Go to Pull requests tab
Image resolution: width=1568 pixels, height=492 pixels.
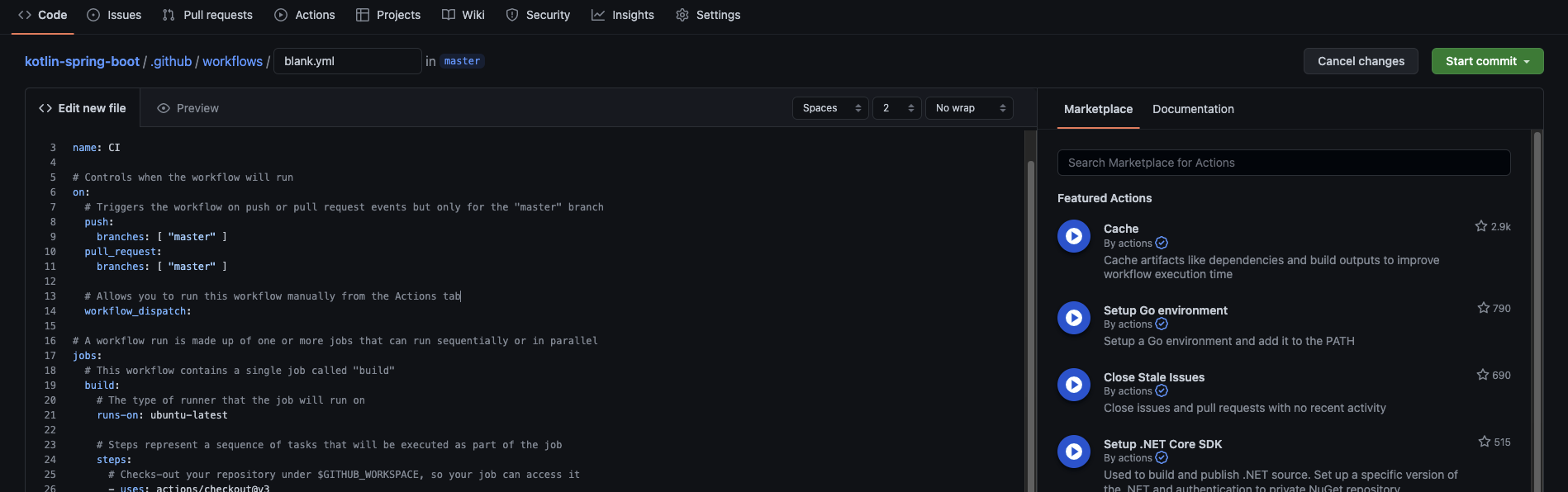click(x=207, y=15)
